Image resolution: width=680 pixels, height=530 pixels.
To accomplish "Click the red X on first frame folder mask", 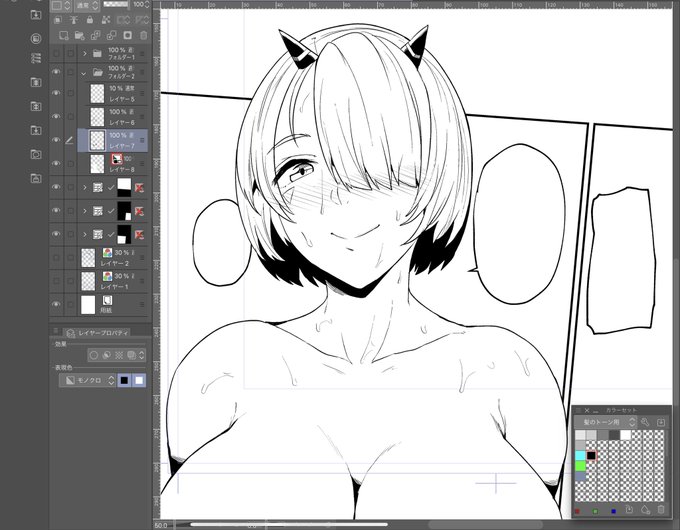I will click(139, 188).
